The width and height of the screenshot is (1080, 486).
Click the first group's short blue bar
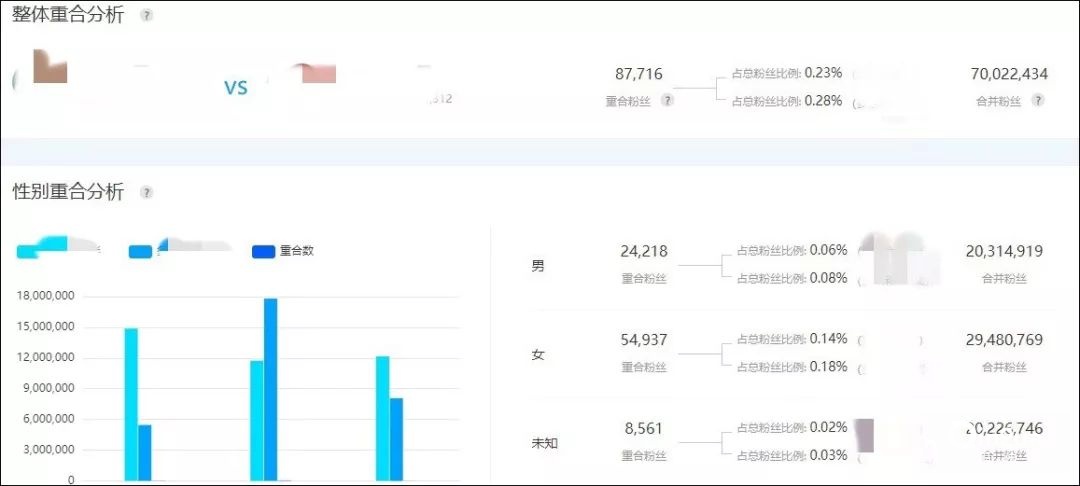(145, 452)
